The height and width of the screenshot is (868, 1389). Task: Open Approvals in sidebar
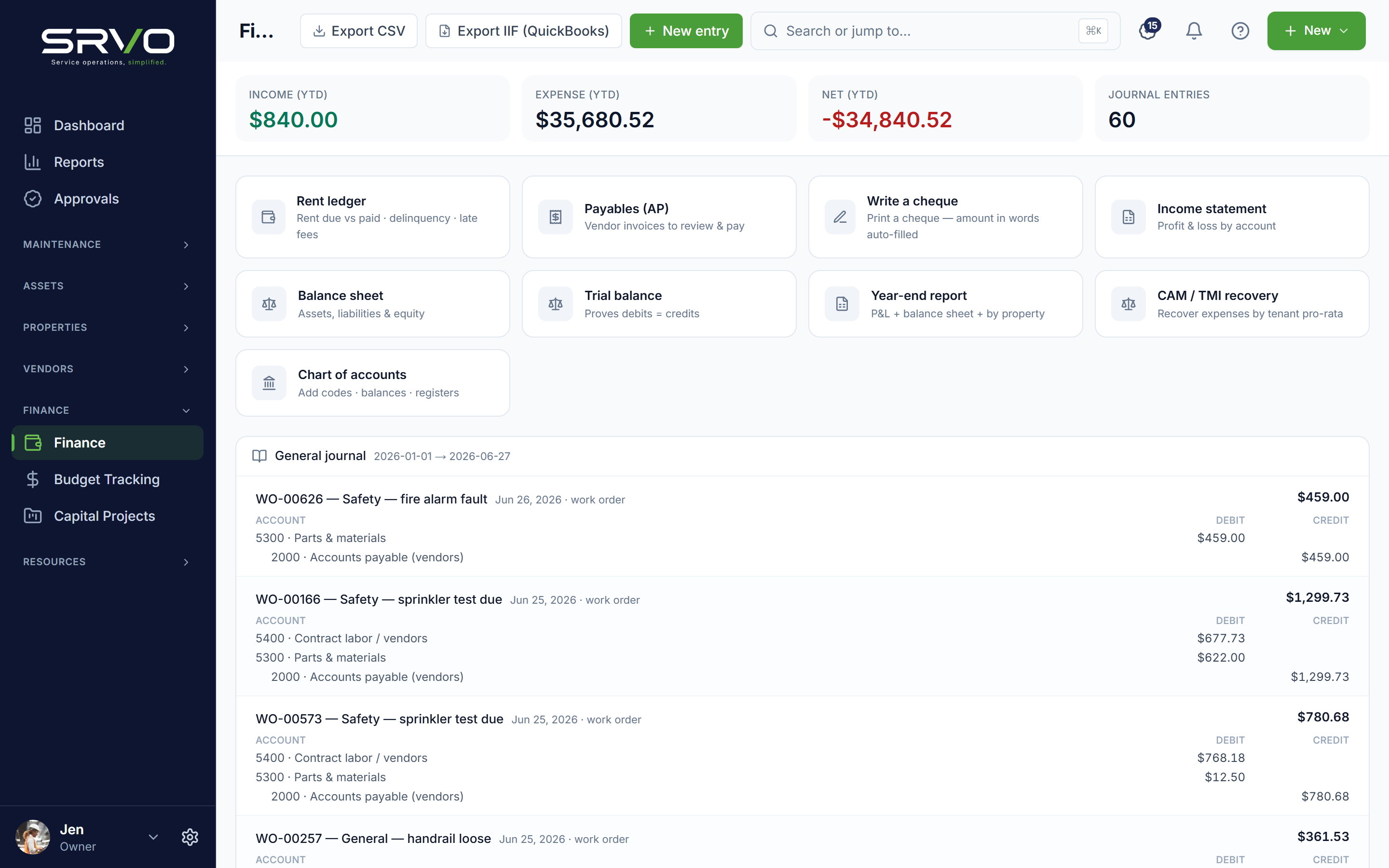[x=108, y=199]
